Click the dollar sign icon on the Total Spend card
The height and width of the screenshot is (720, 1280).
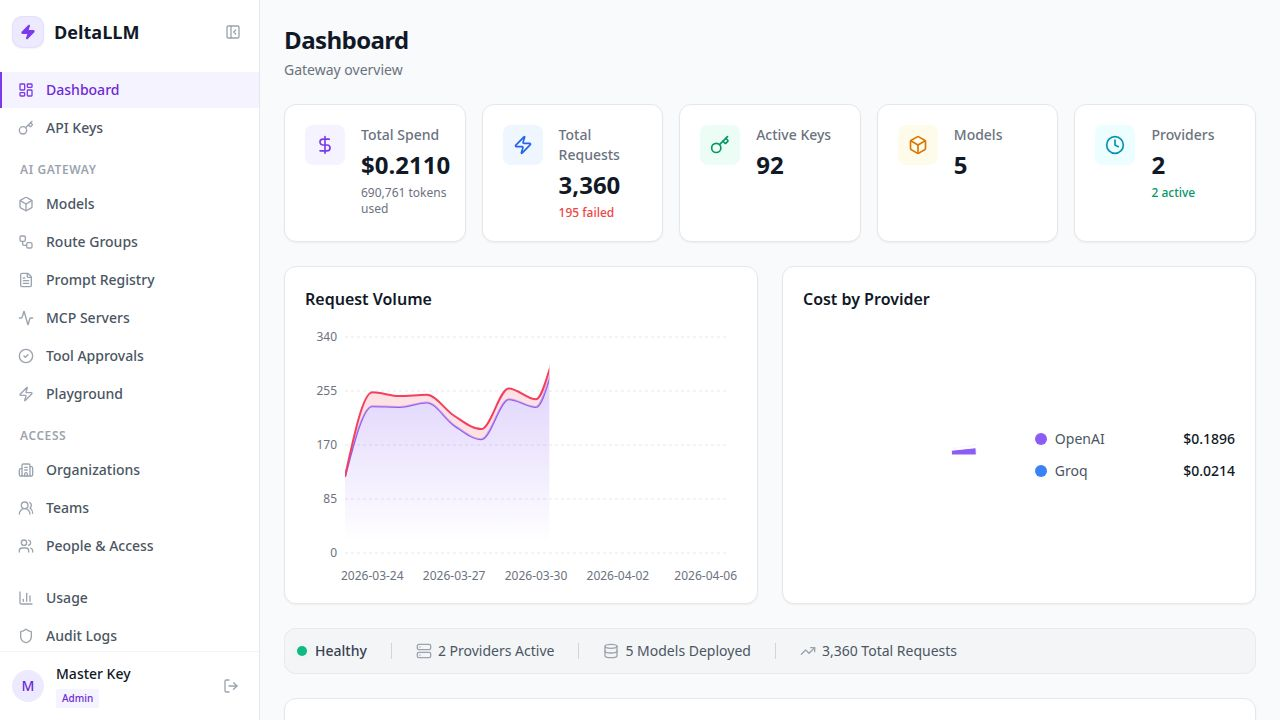point(325,145)
